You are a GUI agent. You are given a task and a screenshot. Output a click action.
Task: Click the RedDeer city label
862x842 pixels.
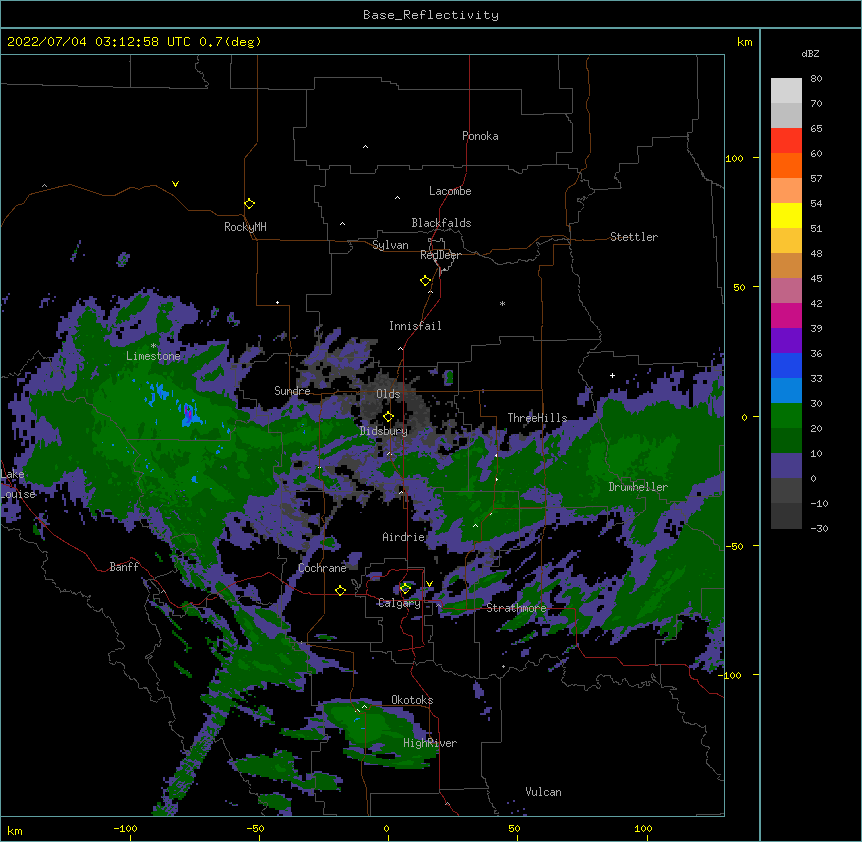point(440,255)
